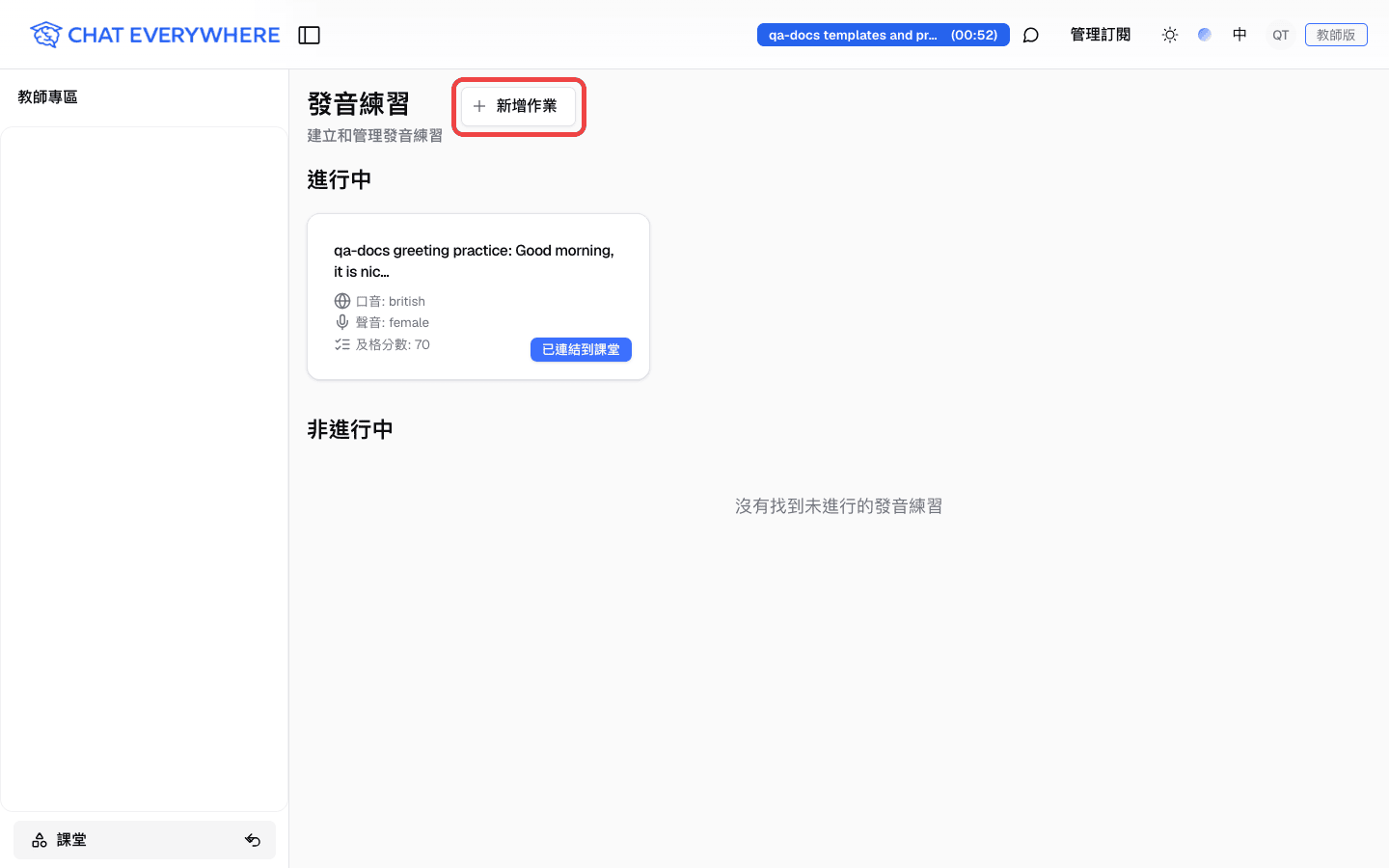This screenshot has height=868, width=1389.
Task: Click the 已連結到課堂 badge
Action: point(581,349)
